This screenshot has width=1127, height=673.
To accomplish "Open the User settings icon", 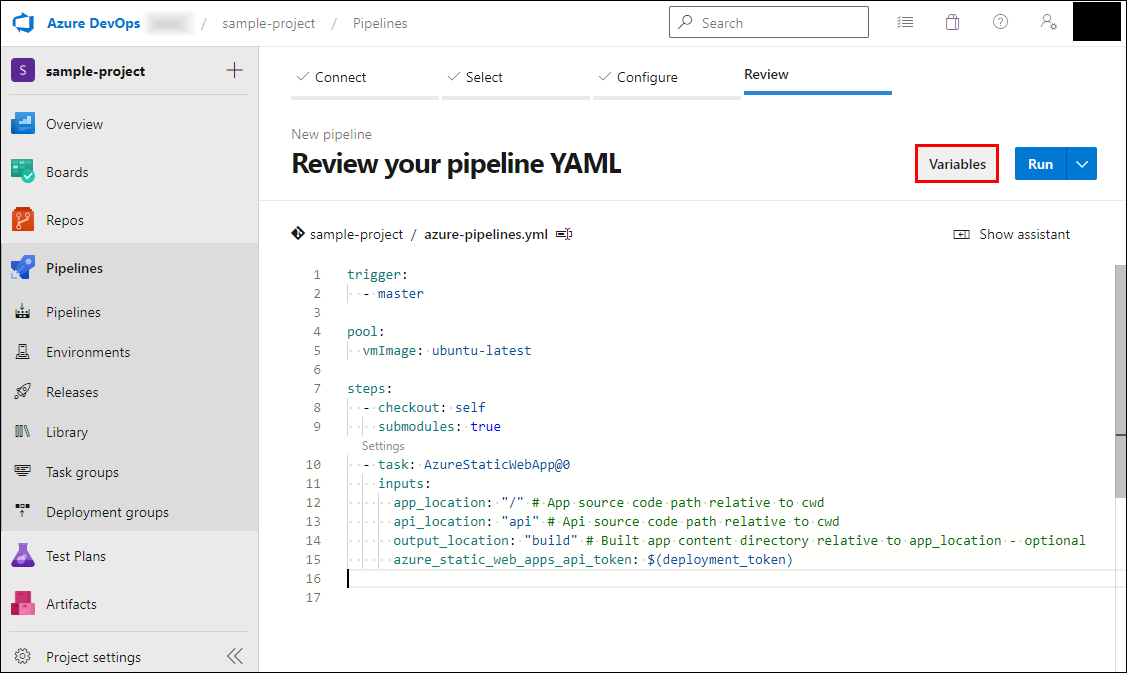I will (x=1048, y=22).
